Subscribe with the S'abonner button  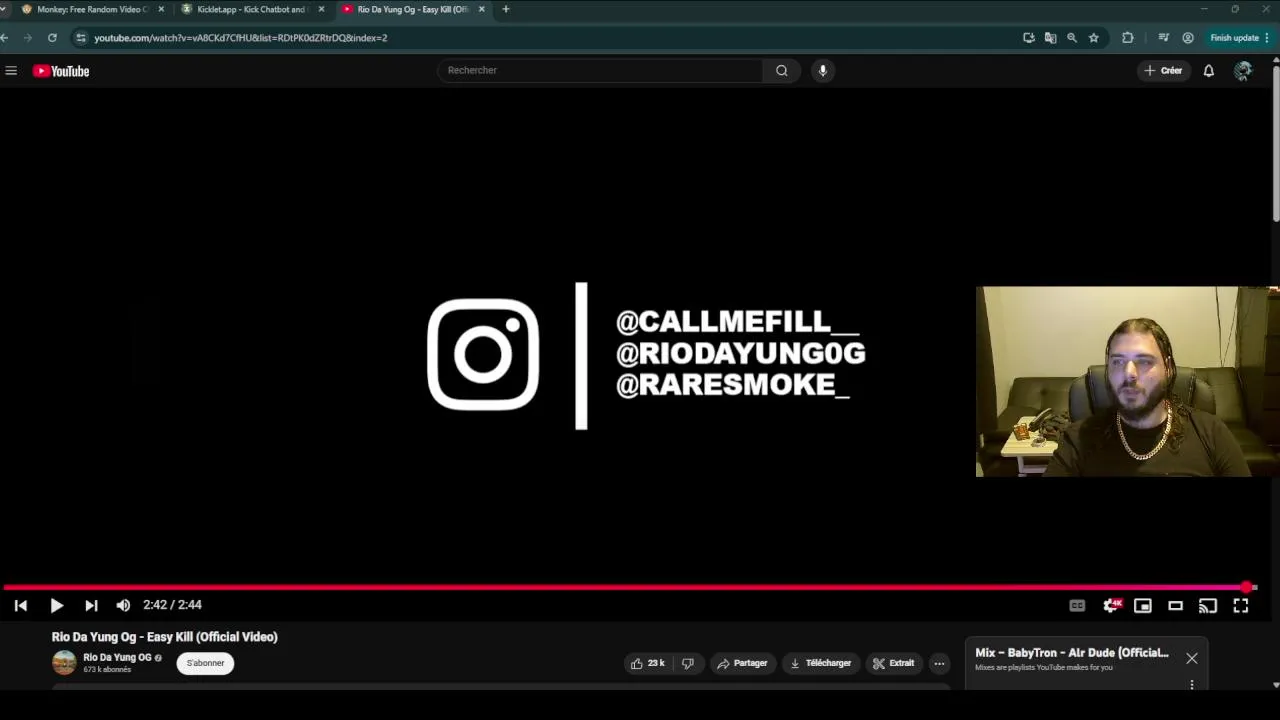[205, 663]
